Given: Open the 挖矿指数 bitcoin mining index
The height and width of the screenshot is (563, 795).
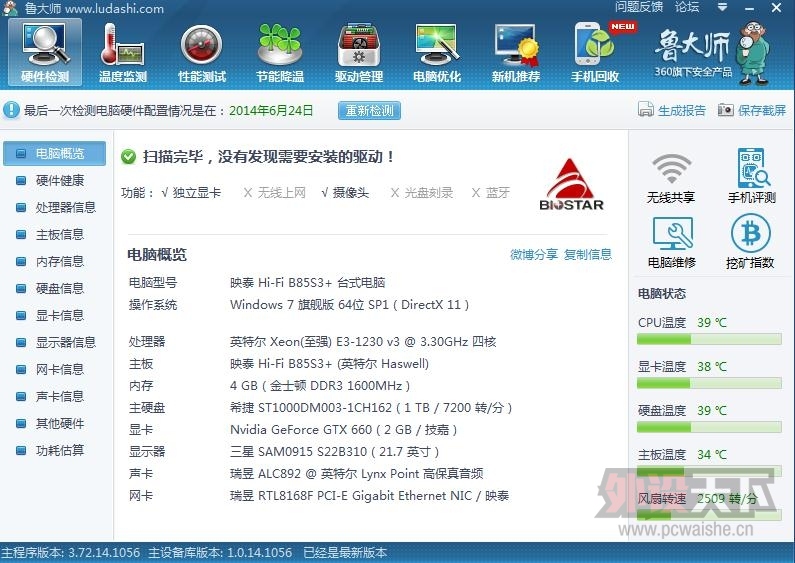Looking at the screenshot, I should pyautogui.click(x=750, y=241).
